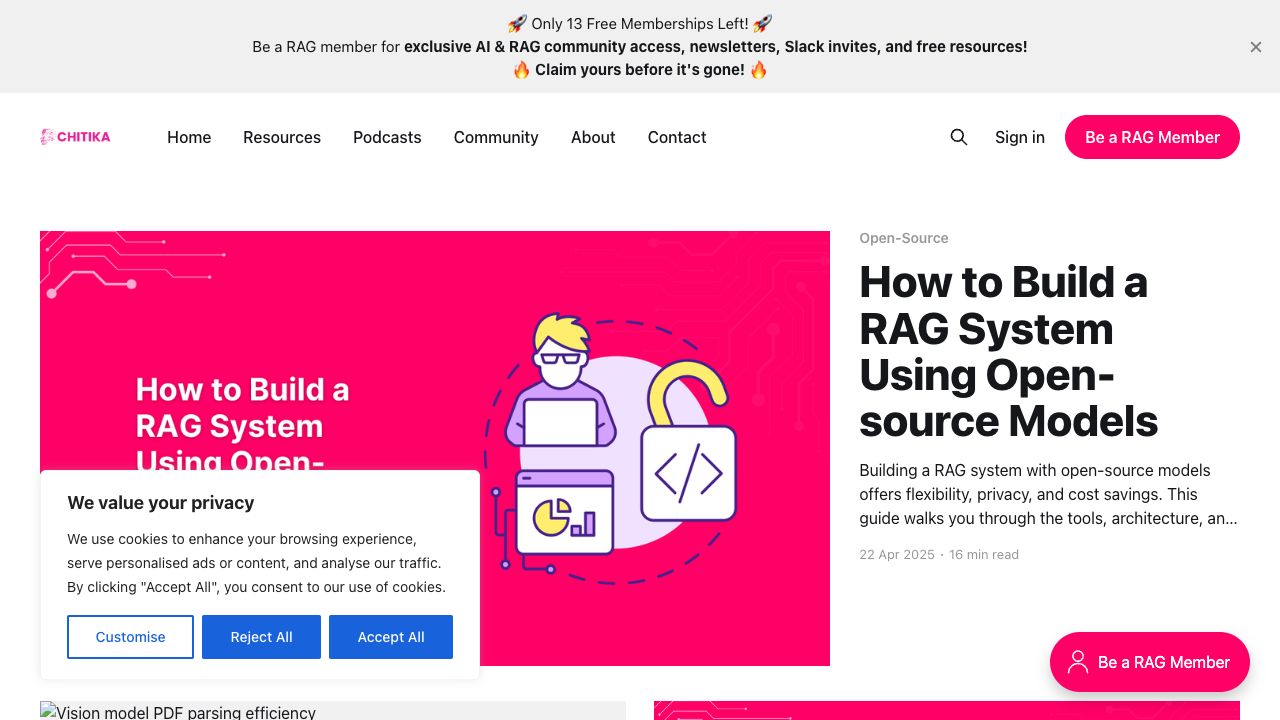The height and width of the screenshot is (720, 1280).
Task: Navigate to the About page
Action: tap(593, 137)
